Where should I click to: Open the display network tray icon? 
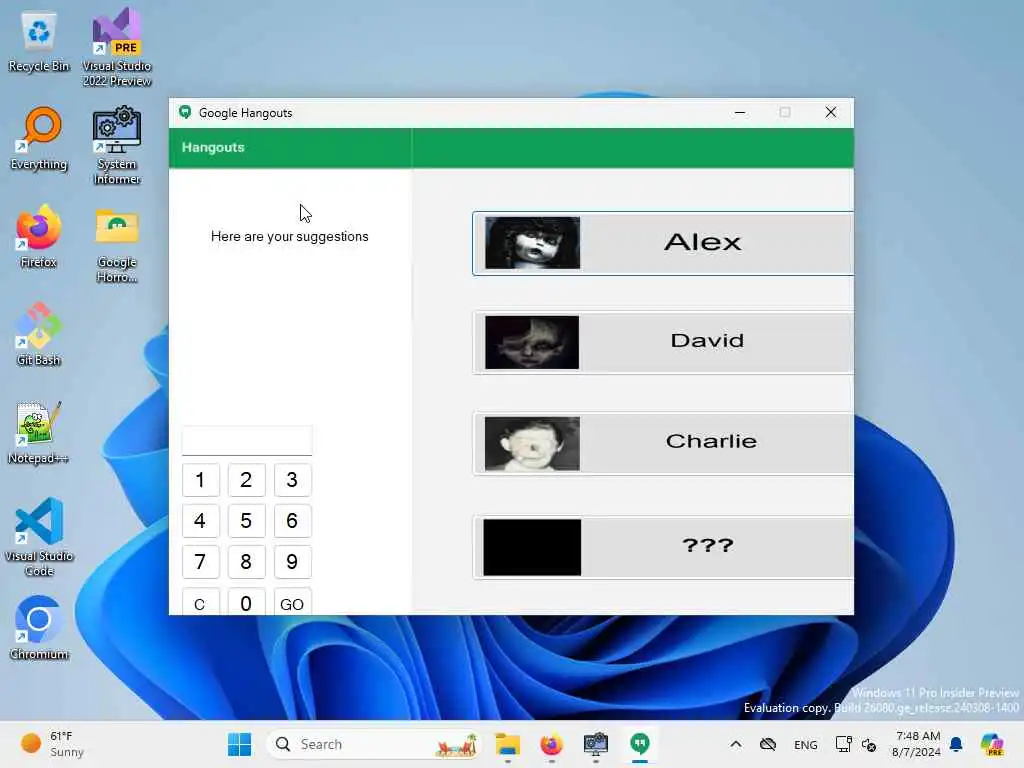pyautogui.click(x=843, y=744)
